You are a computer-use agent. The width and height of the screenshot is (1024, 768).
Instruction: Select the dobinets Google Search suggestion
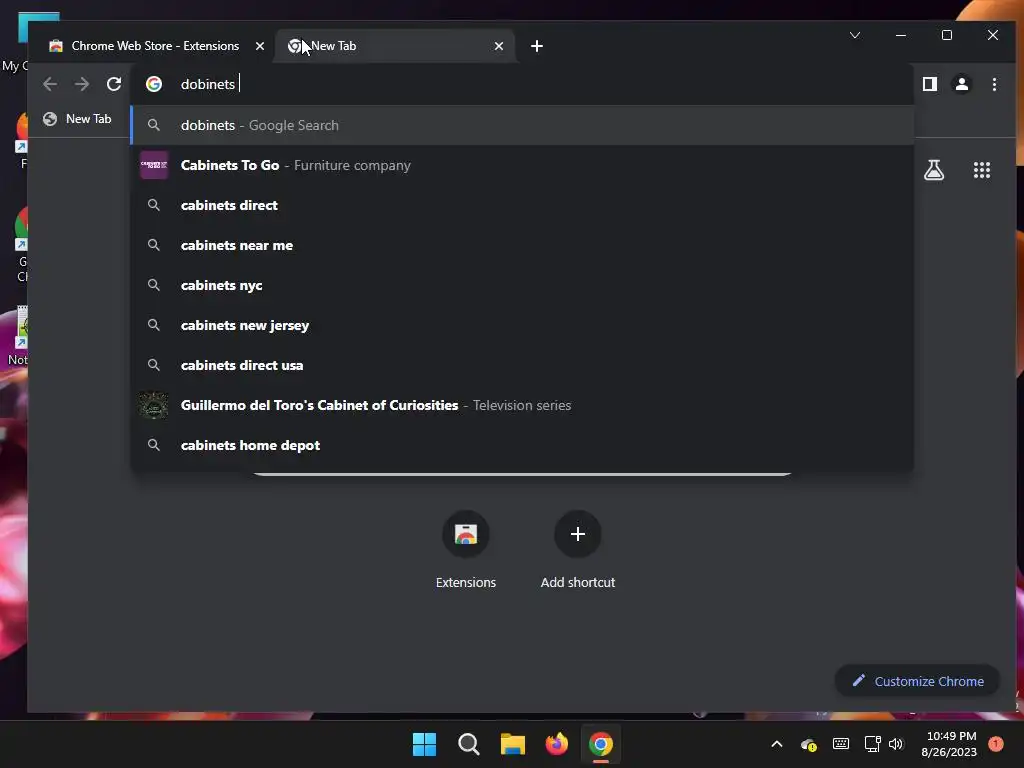pyautogui.click(x=522, y=125)
